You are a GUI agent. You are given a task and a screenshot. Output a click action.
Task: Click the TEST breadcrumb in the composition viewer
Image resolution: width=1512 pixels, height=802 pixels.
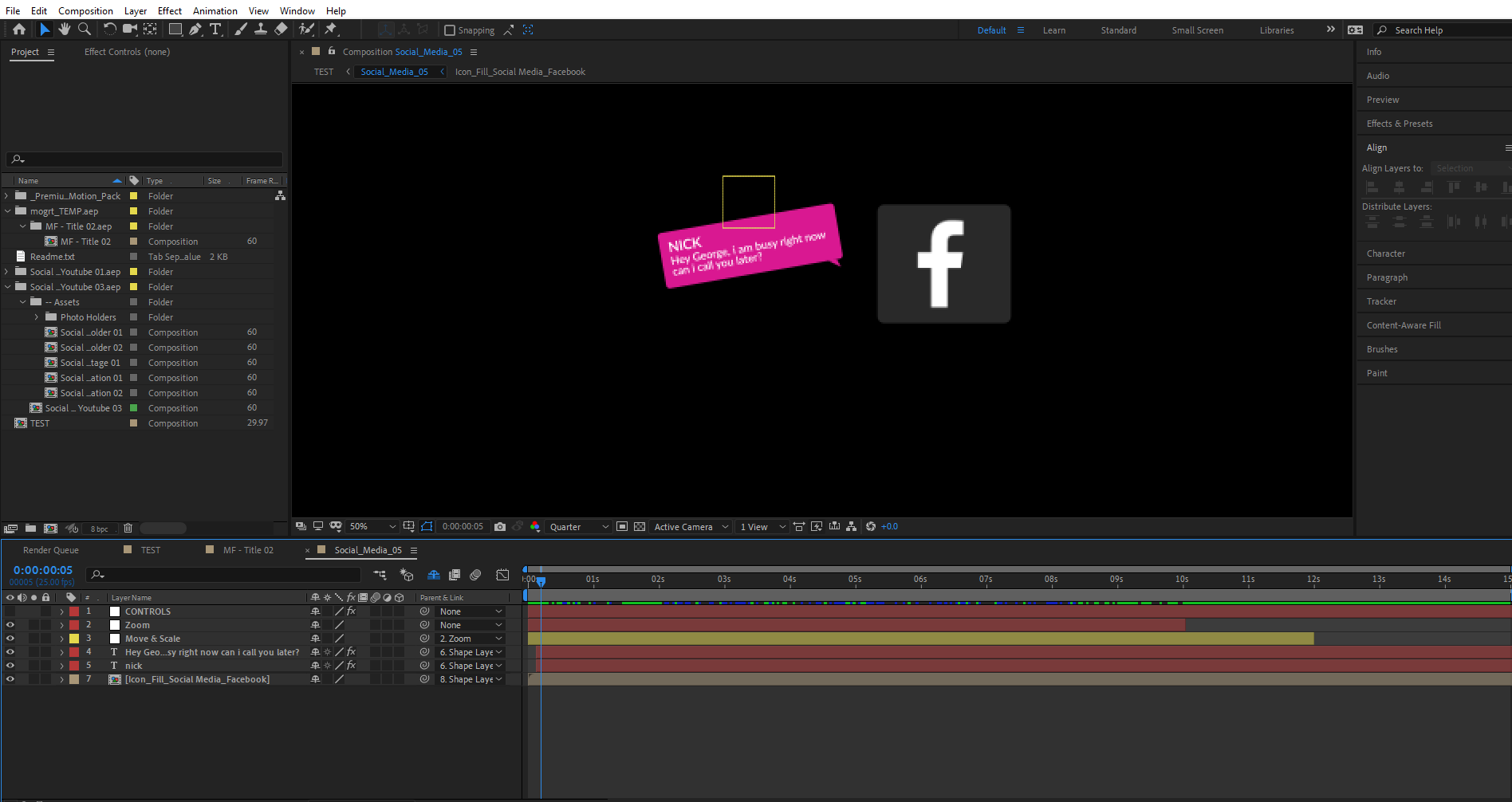[x=324, y=72]
